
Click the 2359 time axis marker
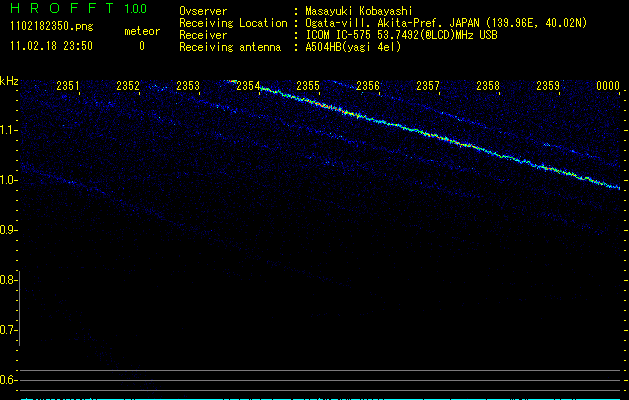(x=548, y=86)
